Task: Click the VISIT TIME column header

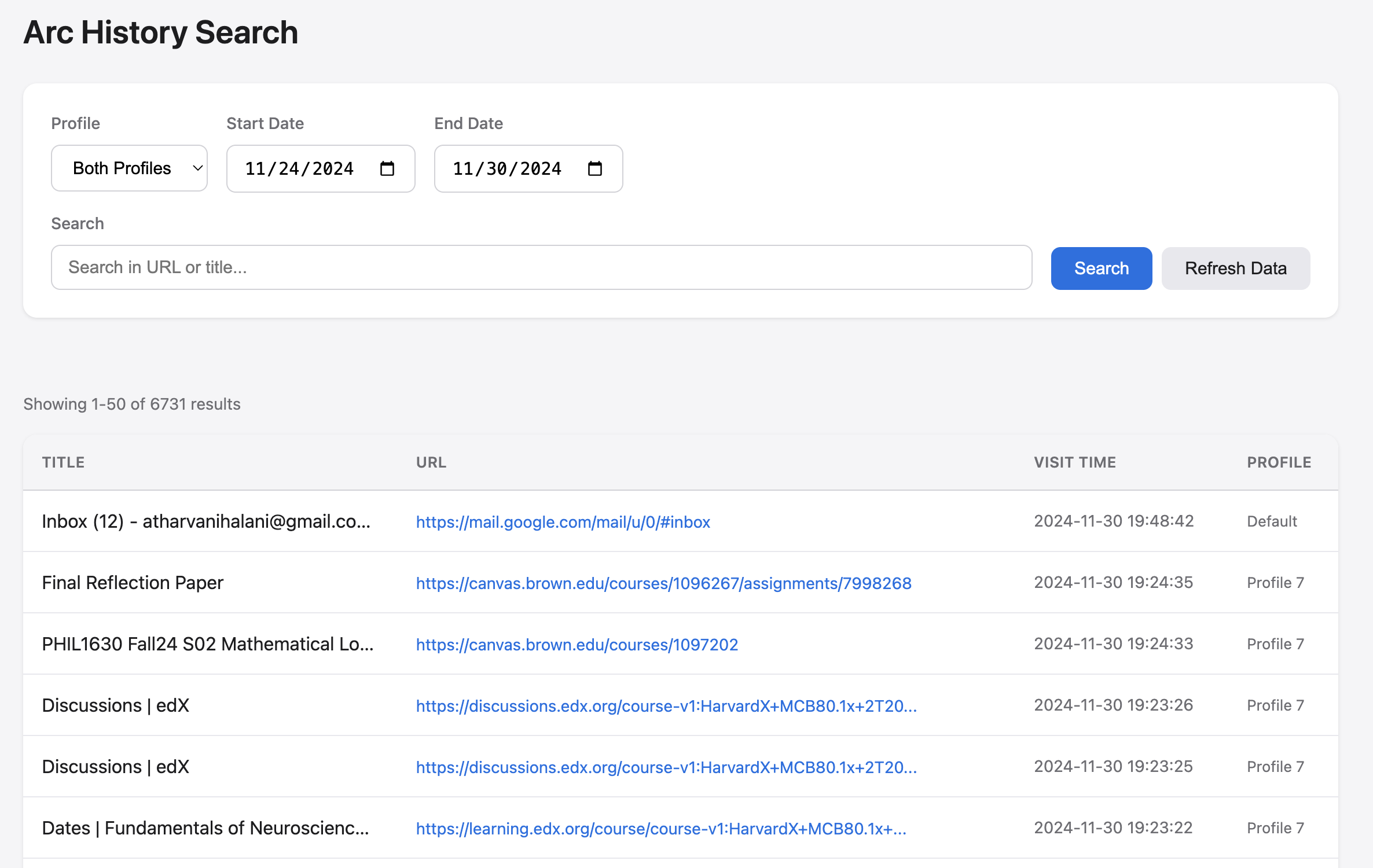Action: tap(1075, 462)
